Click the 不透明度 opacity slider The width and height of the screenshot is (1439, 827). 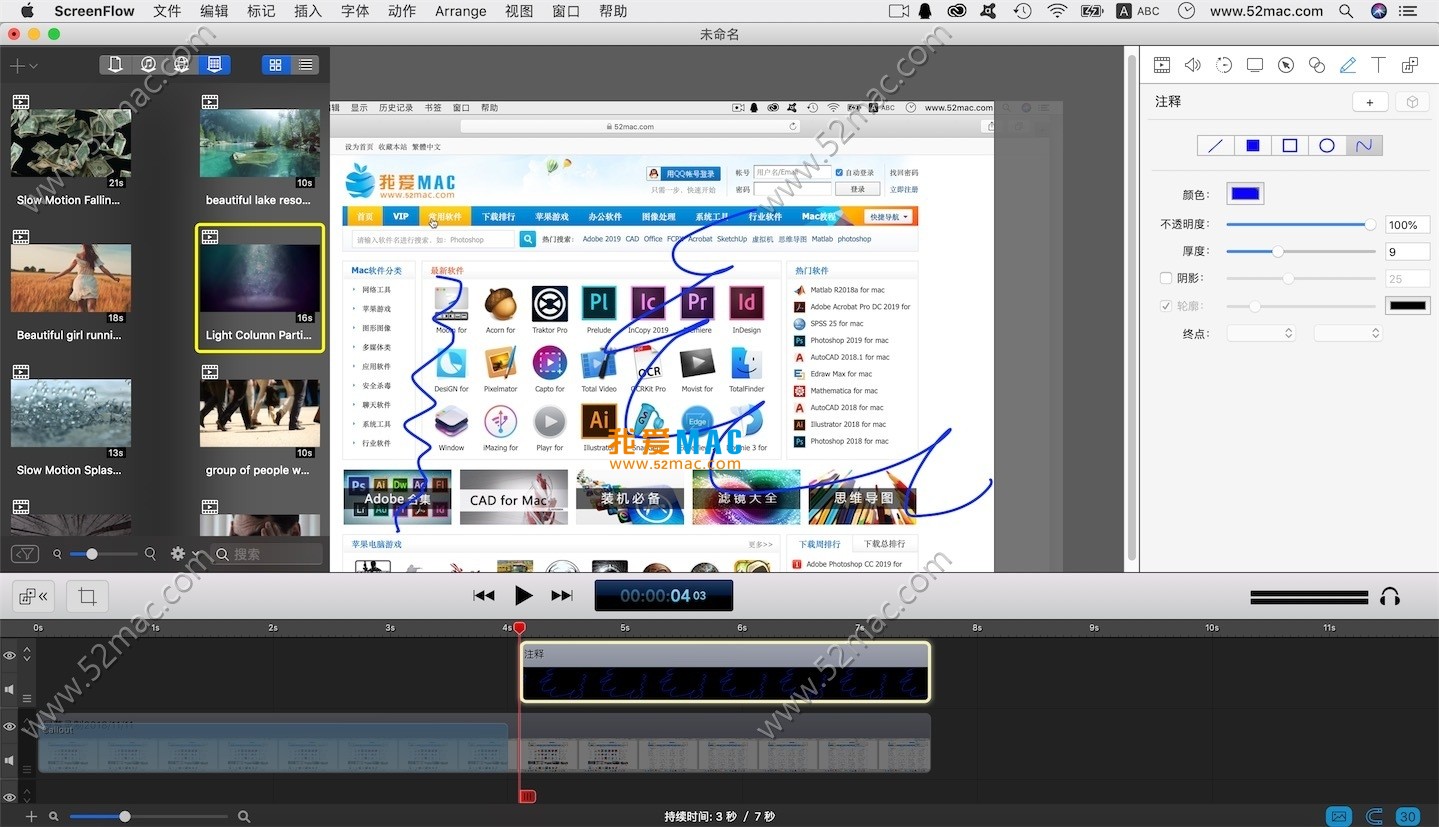tap(1301, 225)
